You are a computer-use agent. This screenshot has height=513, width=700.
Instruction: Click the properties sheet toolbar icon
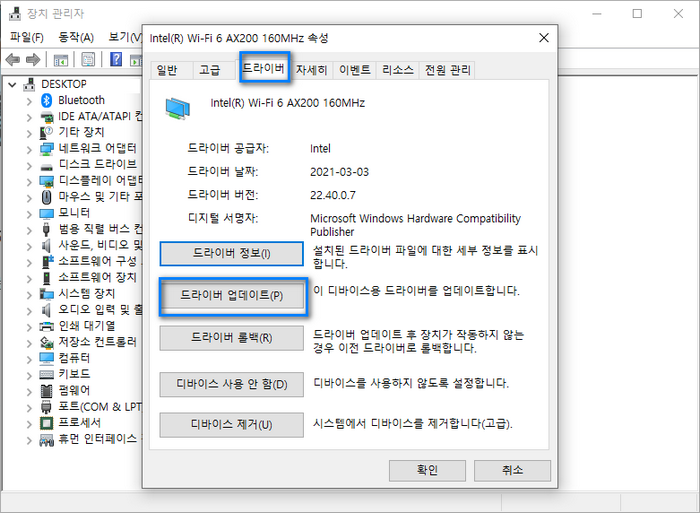(x=88, y=59)
